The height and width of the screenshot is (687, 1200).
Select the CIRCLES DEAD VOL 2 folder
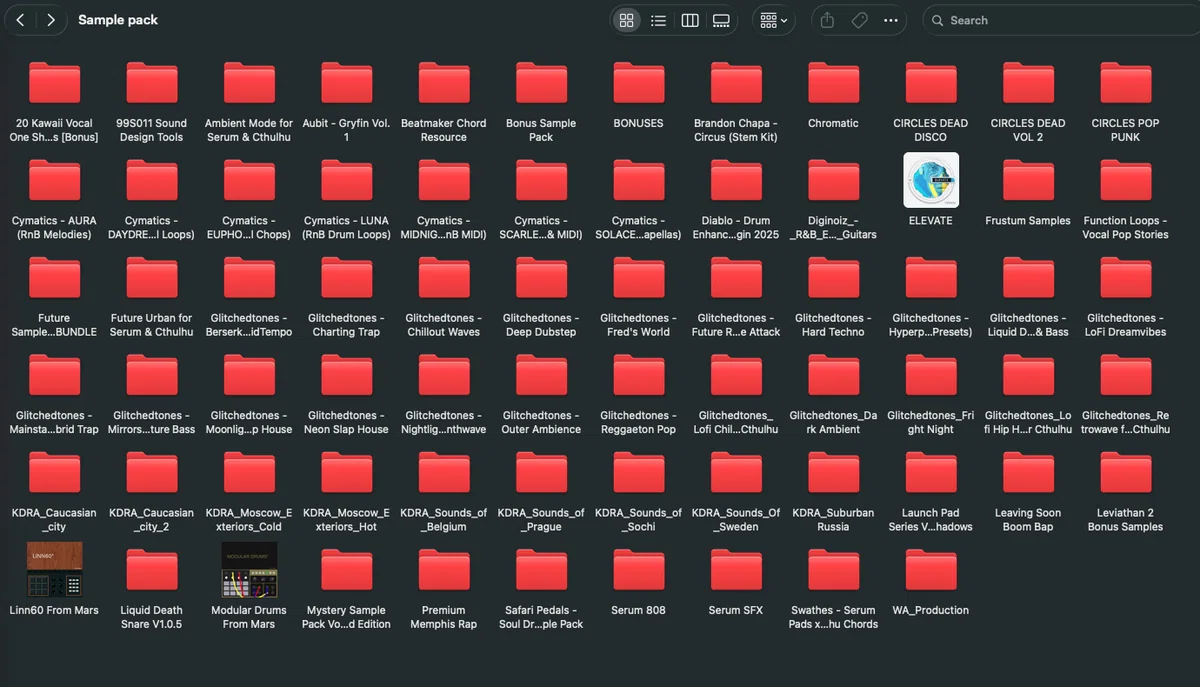point(1028,85)
